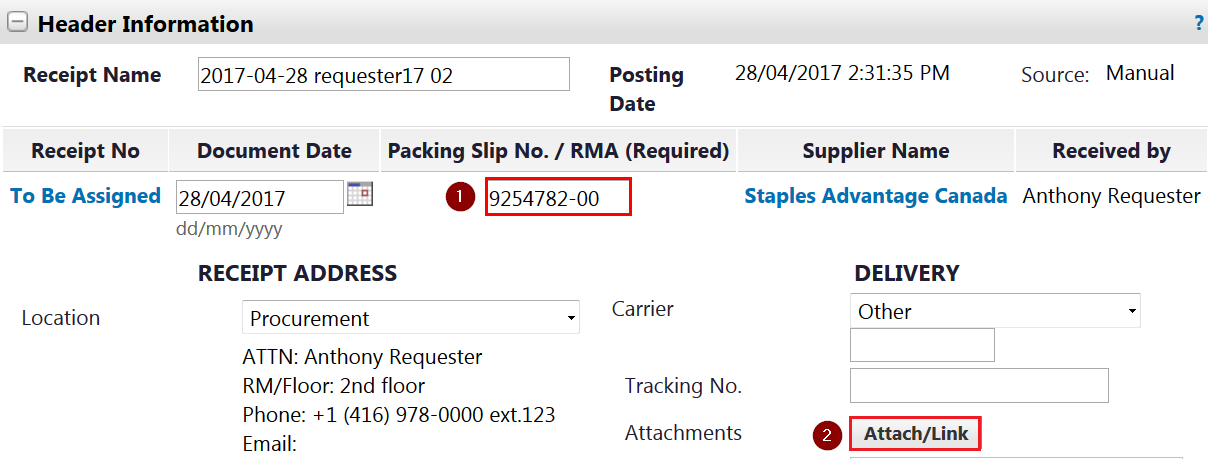Screen dimensions: 1208x459
Task: Click the Document Date column header
Action: point(274,151)
